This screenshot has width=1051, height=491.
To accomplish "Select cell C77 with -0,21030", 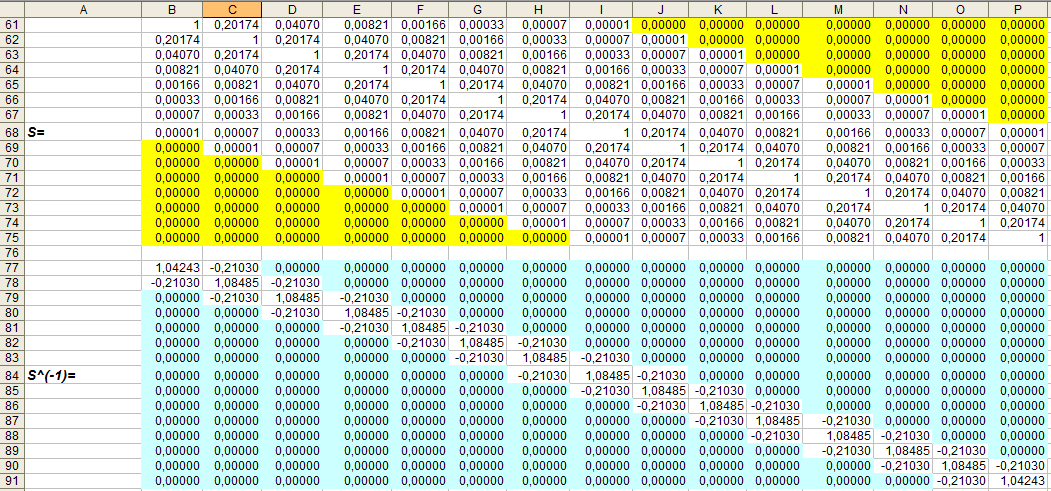I will (232, 268).
